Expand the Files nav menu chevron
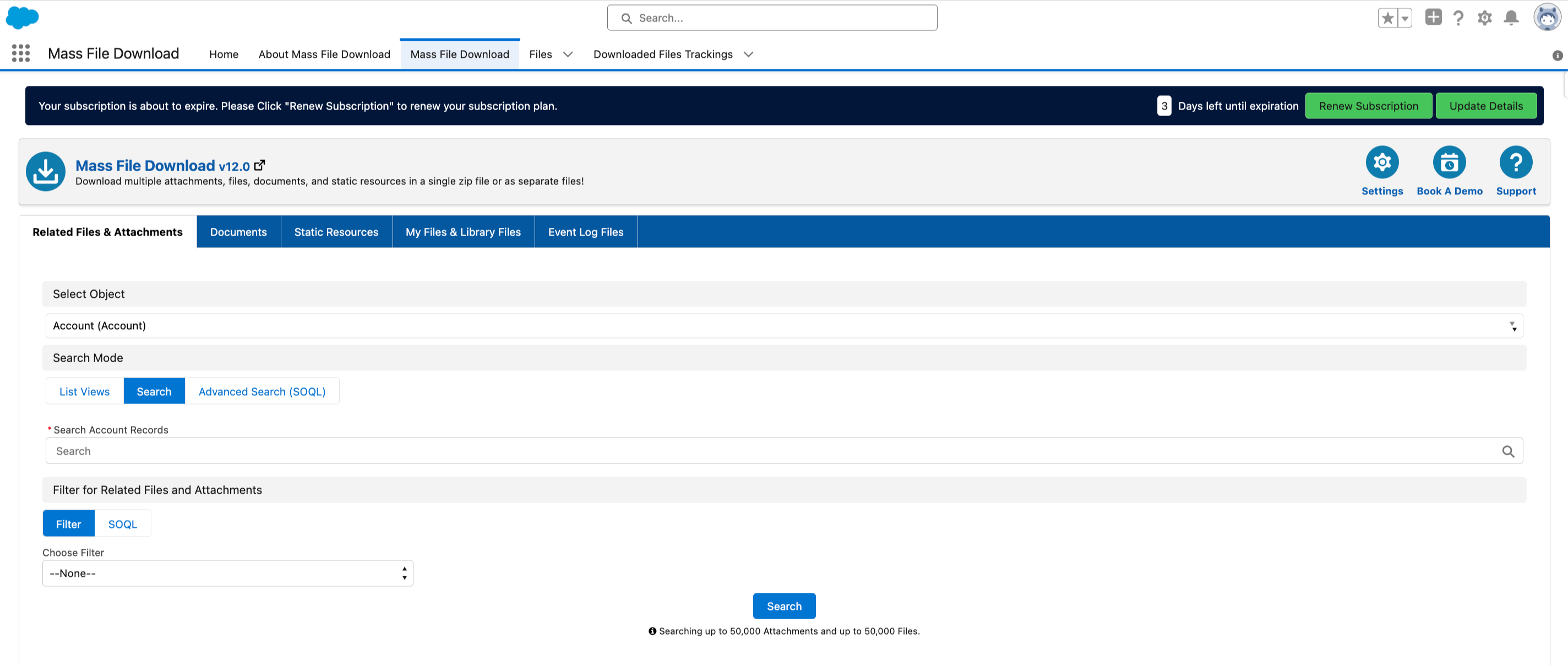 (567, 54)
